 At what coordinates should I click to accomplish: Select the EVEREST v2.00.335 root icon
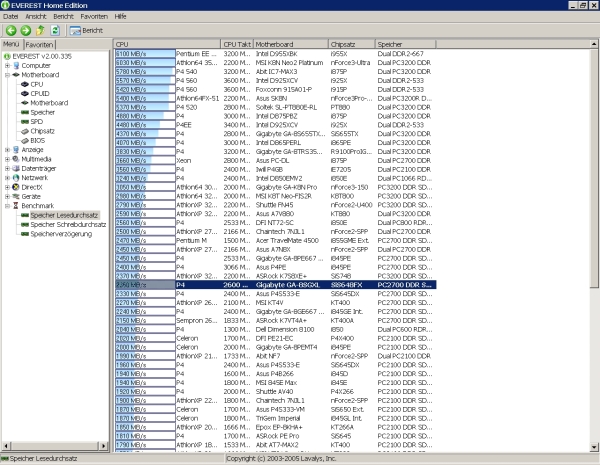click(7, 56)
